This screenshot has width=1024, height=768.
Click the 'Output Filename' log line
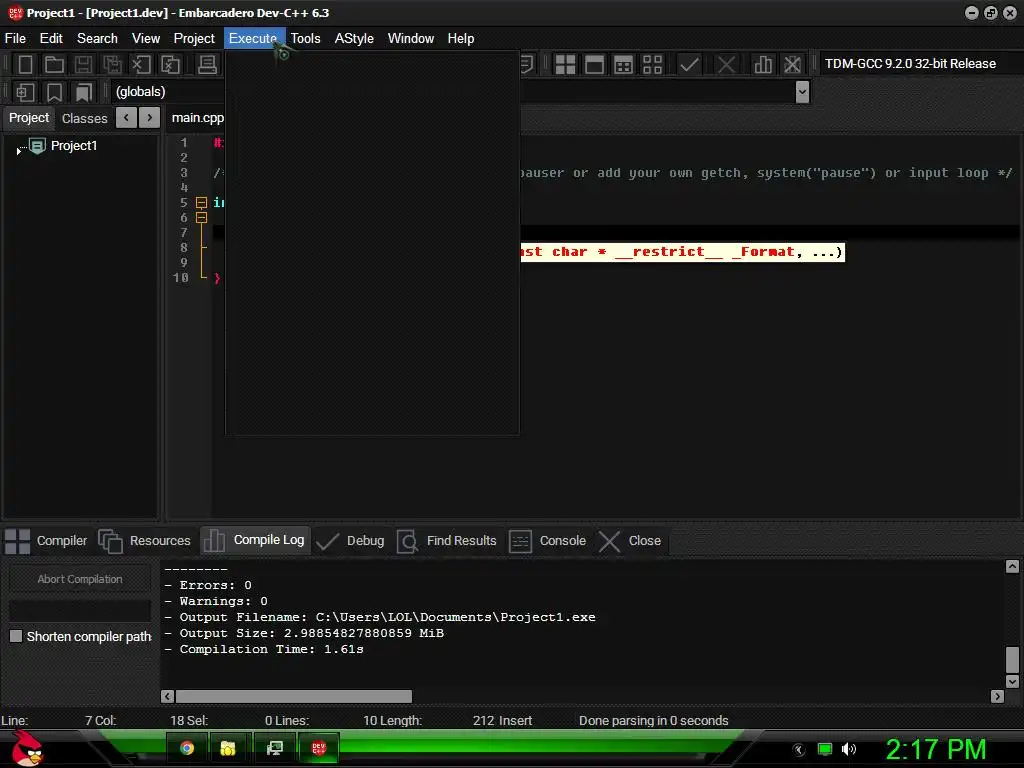(x=380, y=617)
